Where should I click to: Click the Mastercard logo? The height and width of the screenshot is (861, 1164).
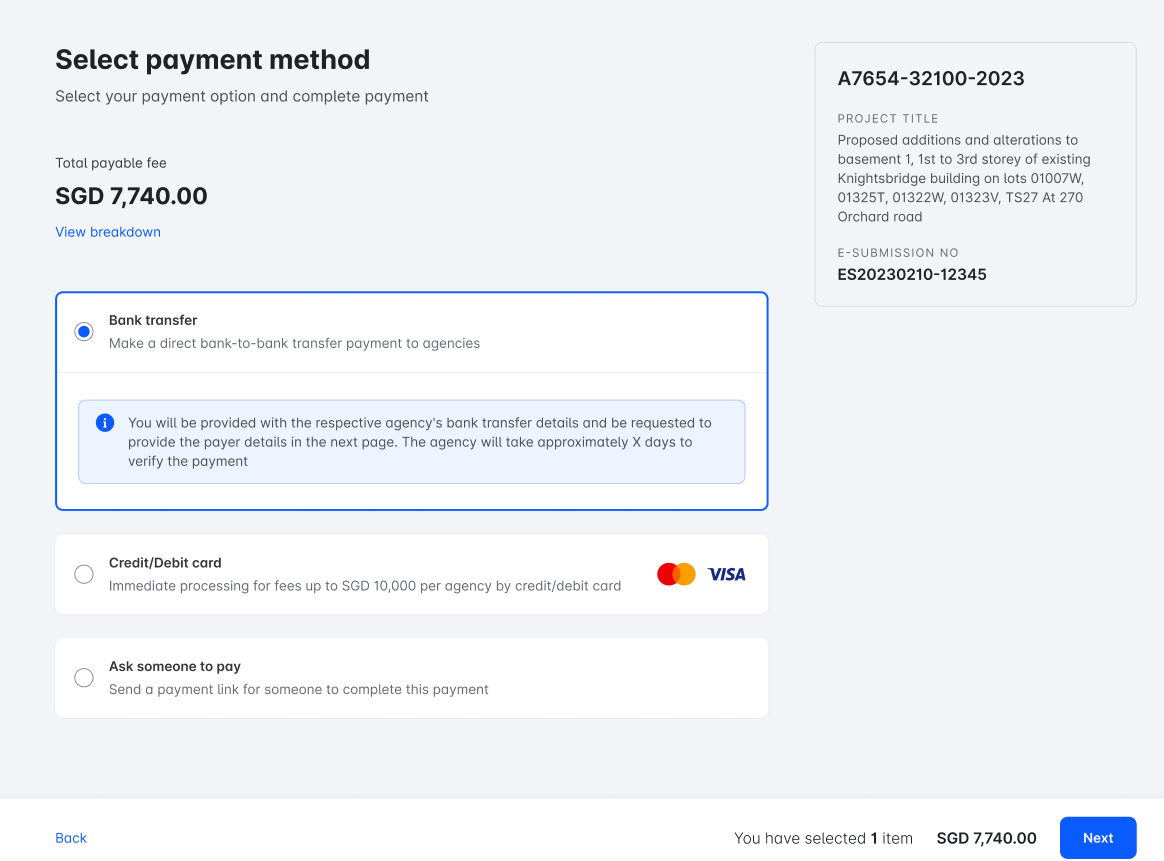pos(676,574)
